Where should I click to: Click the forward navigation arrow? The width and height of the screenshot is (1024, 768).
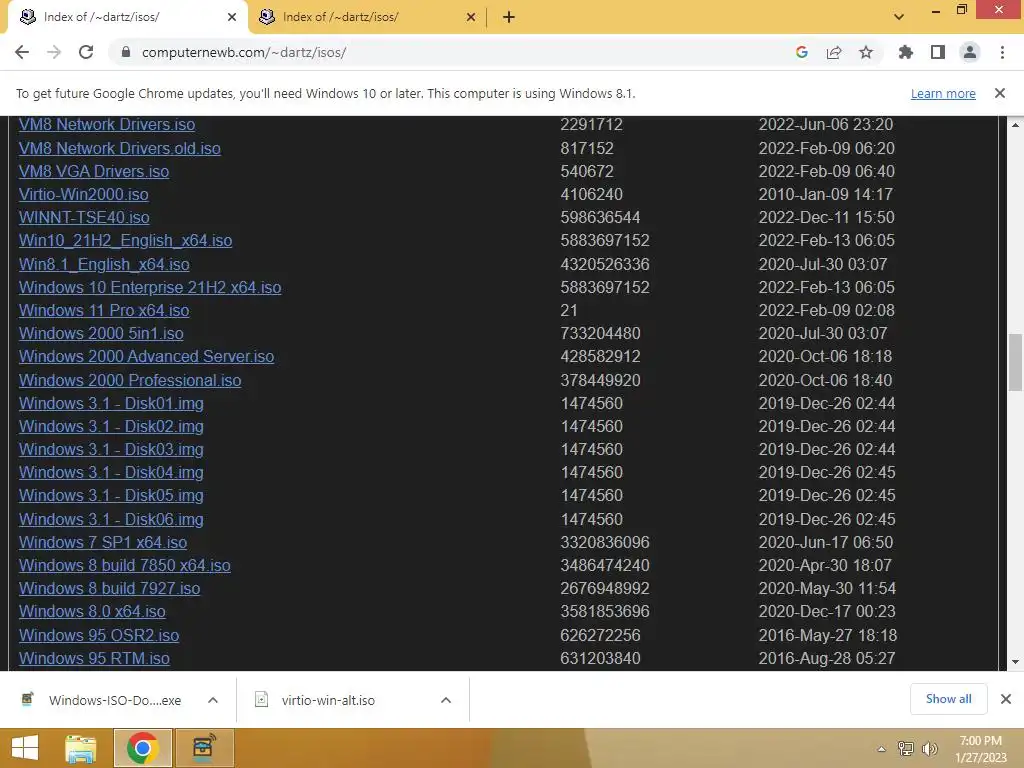pyautogui.click(x=54, y=52)
